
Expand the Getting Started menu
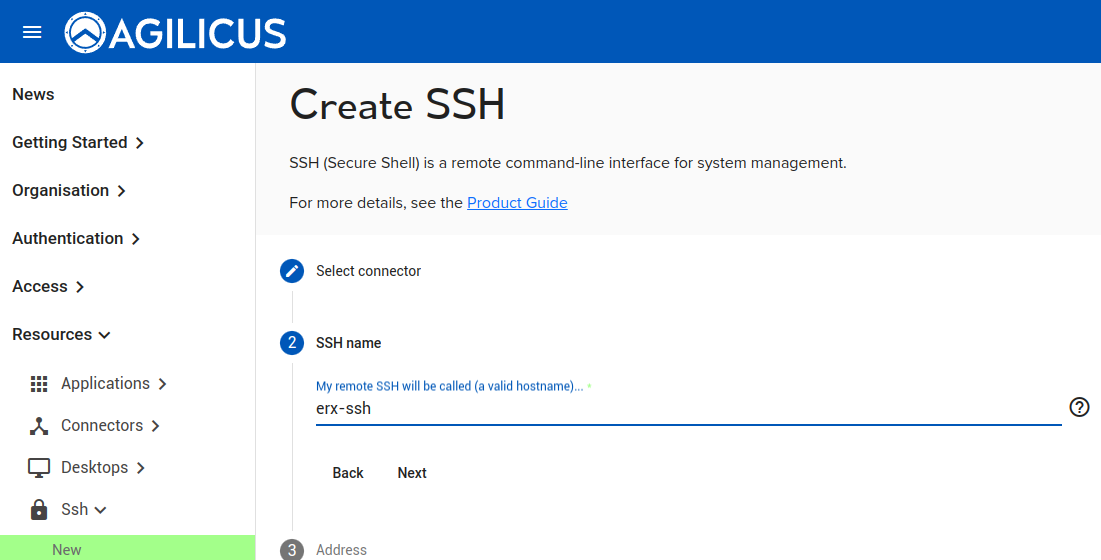pos(78,143)
